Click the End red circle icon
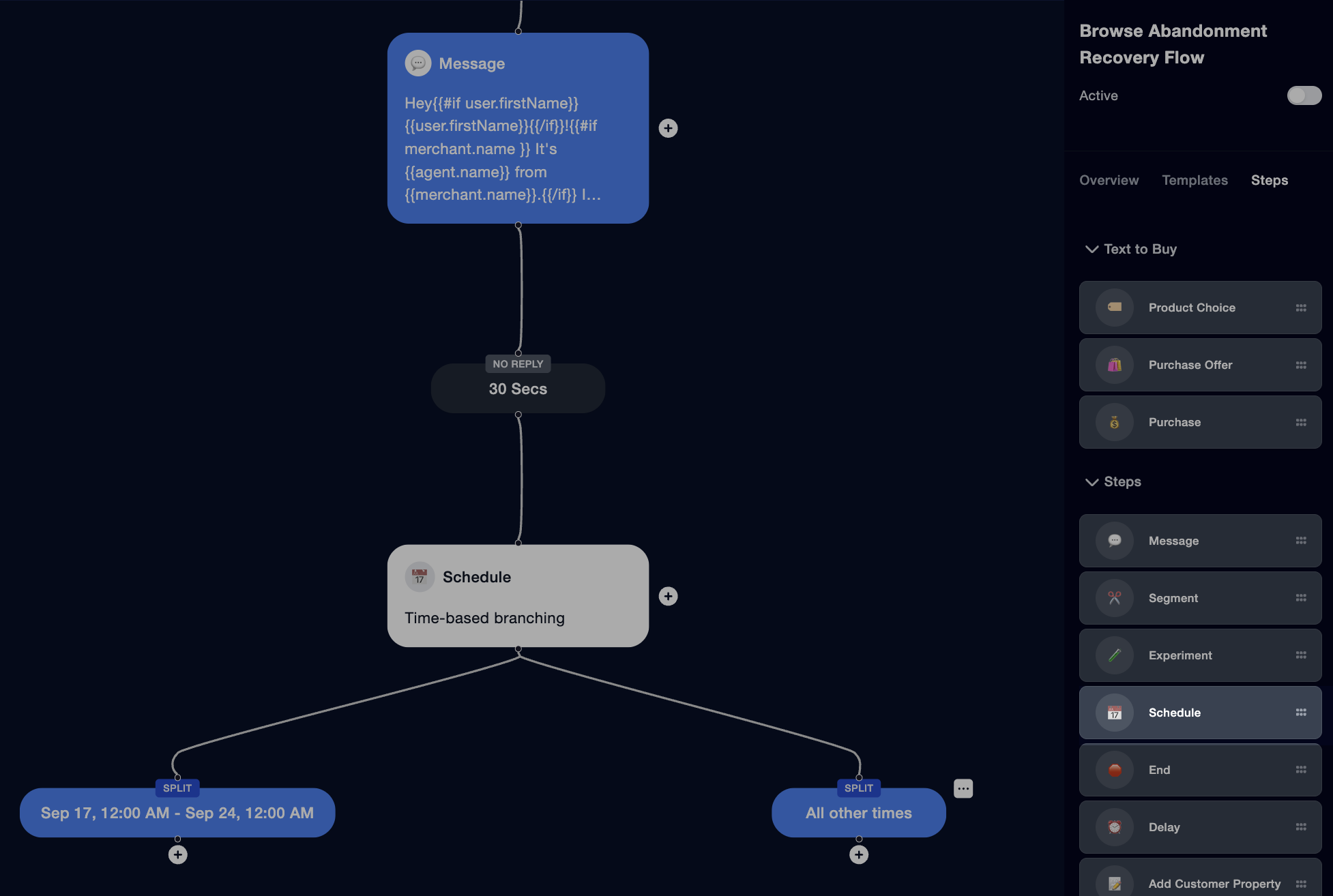The image size is (1333, 896). pyautogui.click(x=1114, y=770)
